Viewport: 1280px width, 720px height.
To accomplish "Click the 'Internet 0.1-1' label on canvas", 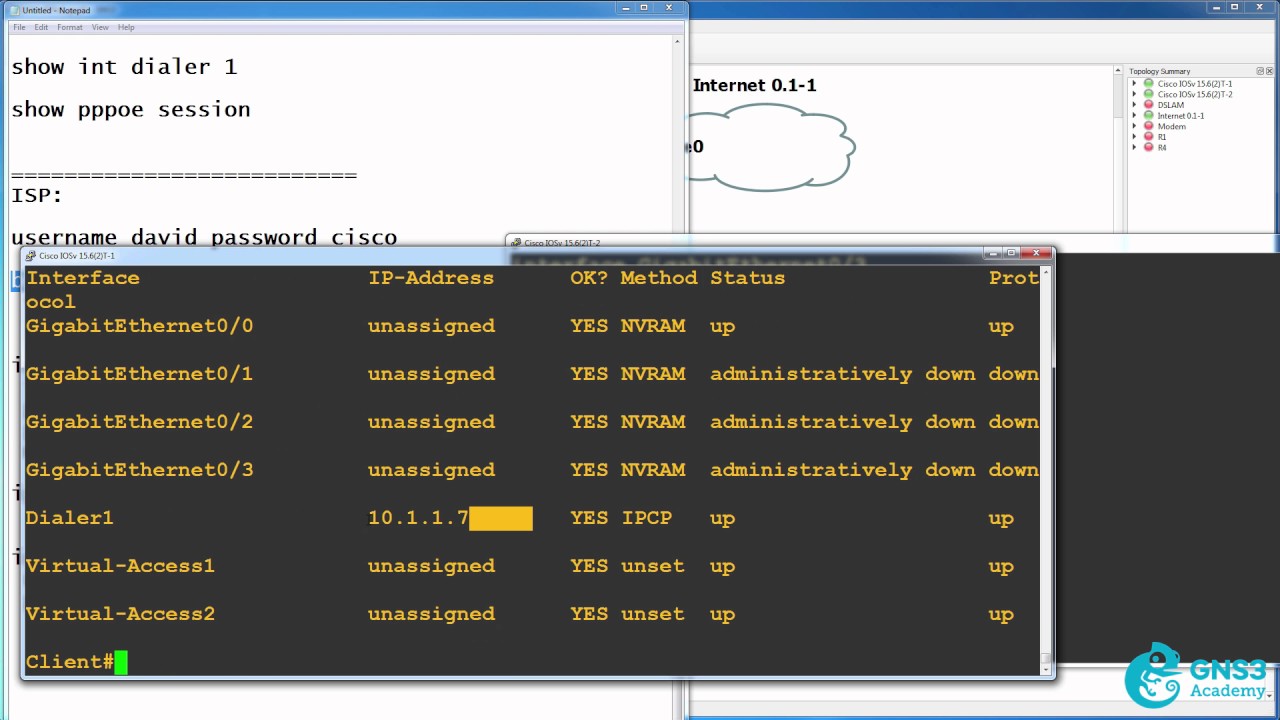I will (x=754, y=86).
